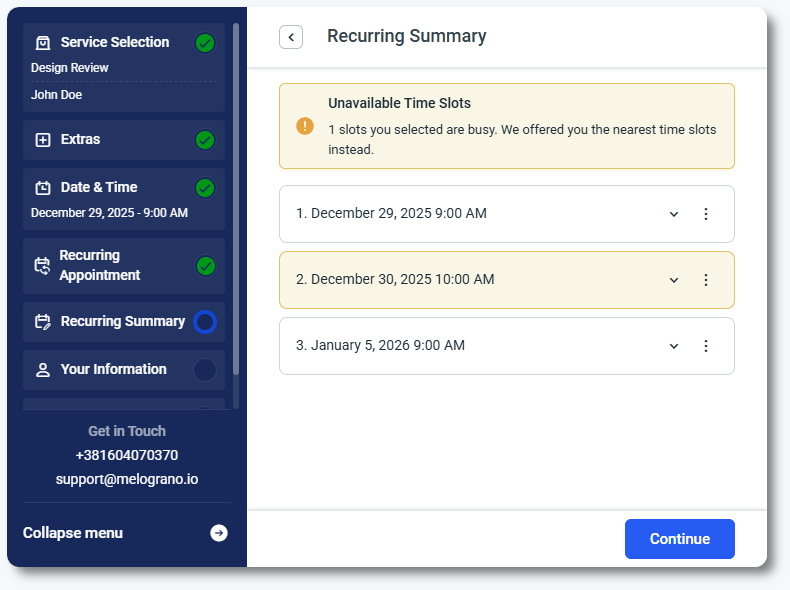Screen dimensions: 790x590
Task: Open the Your Information step
Action: point(113,370)
